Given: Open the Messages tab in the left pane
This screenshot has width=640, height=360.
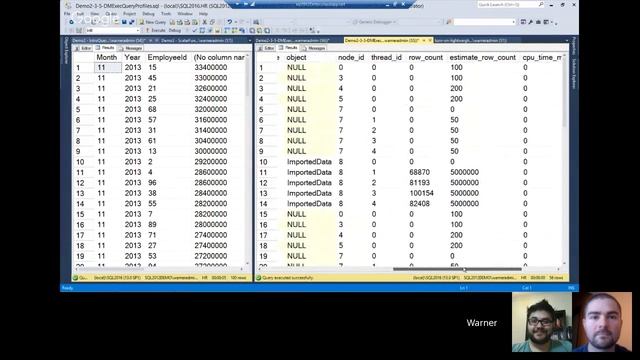Looking at the screenshot, I should (131, 48).
